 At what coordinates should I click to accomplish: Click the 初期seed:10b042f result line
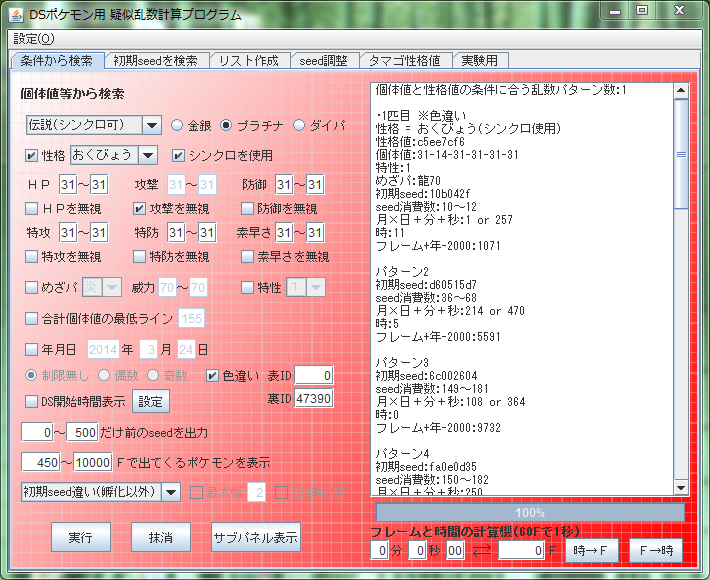click(422, 194)
